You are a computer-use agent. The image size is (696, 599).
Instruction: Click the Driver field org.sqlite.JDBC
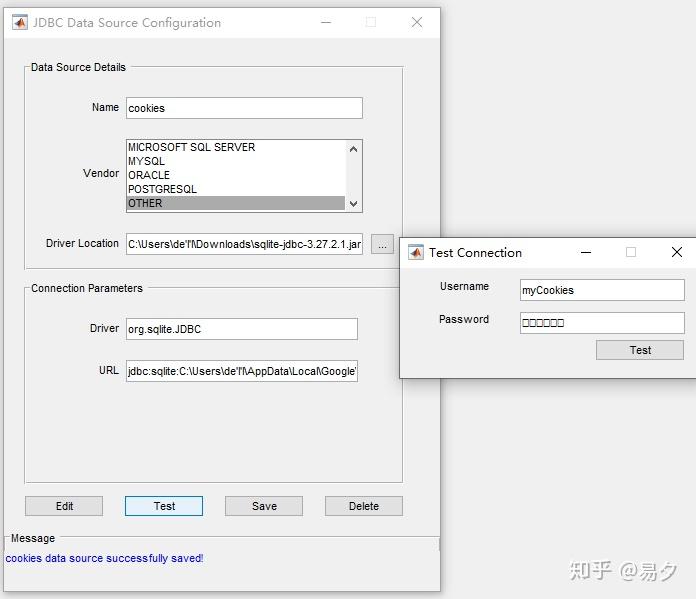[x=241, y=329]
